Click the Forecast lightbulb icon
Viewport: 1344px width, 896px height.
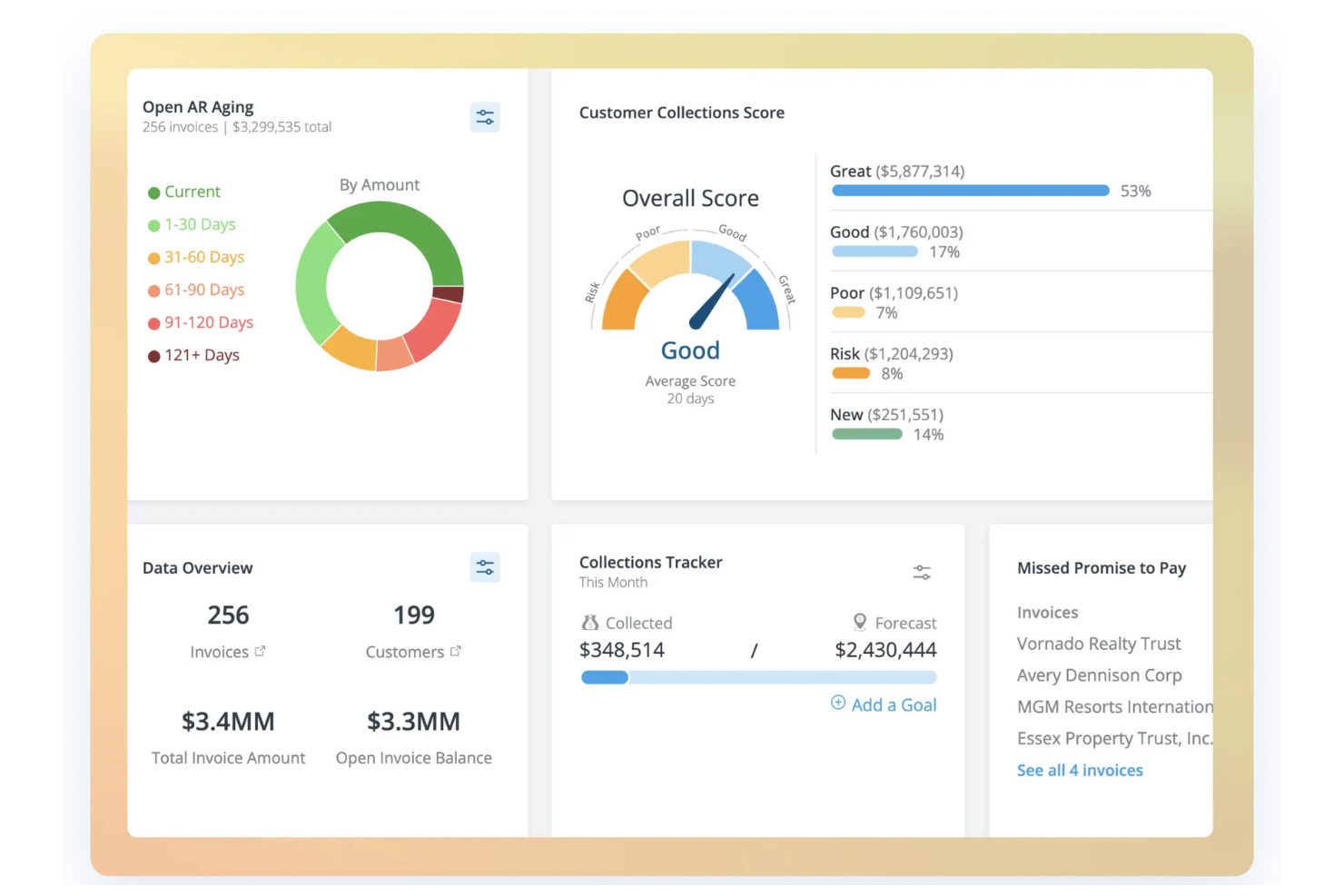tap(859, 622)
